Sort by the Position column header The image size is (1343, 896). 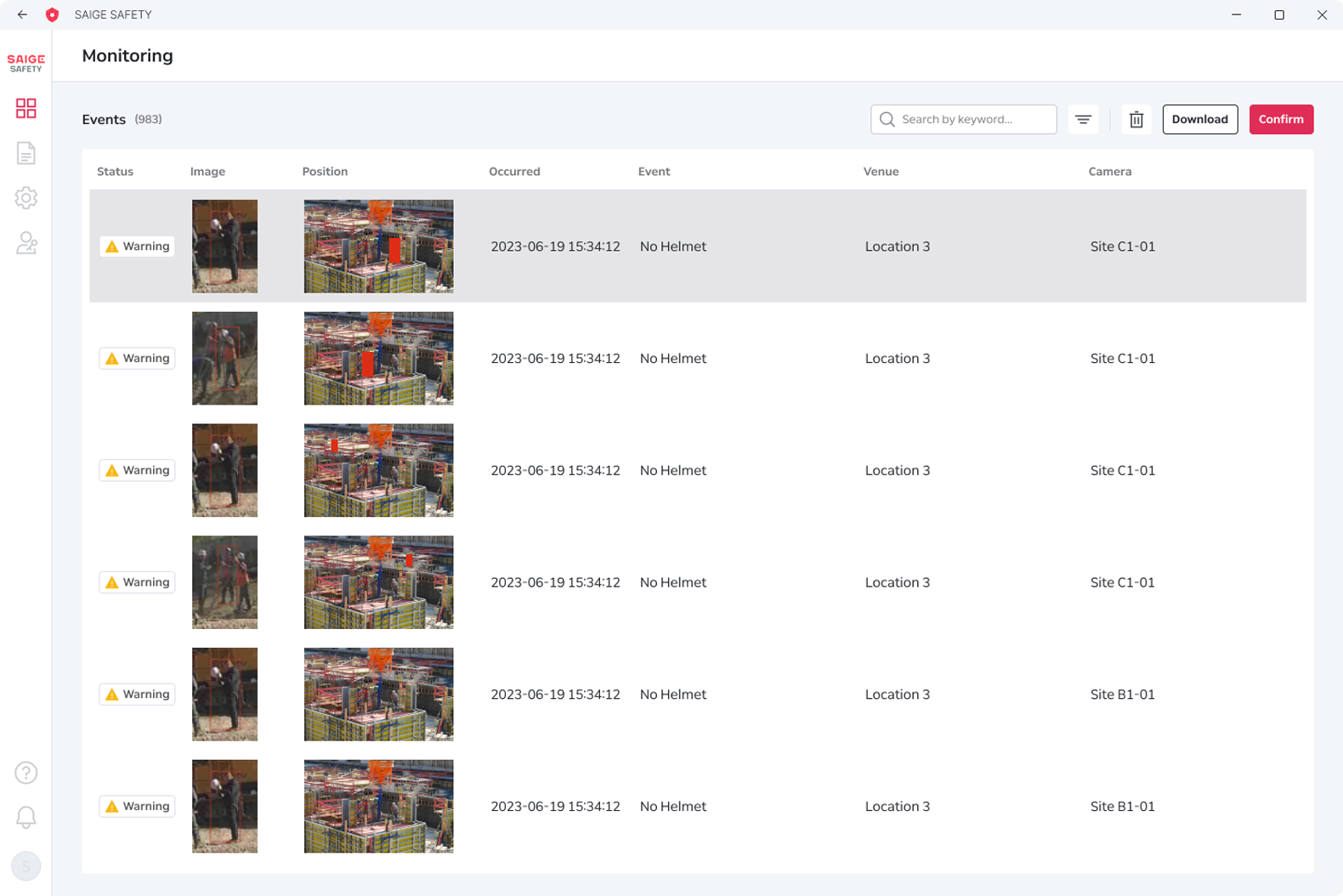click(x=325, y=172)
